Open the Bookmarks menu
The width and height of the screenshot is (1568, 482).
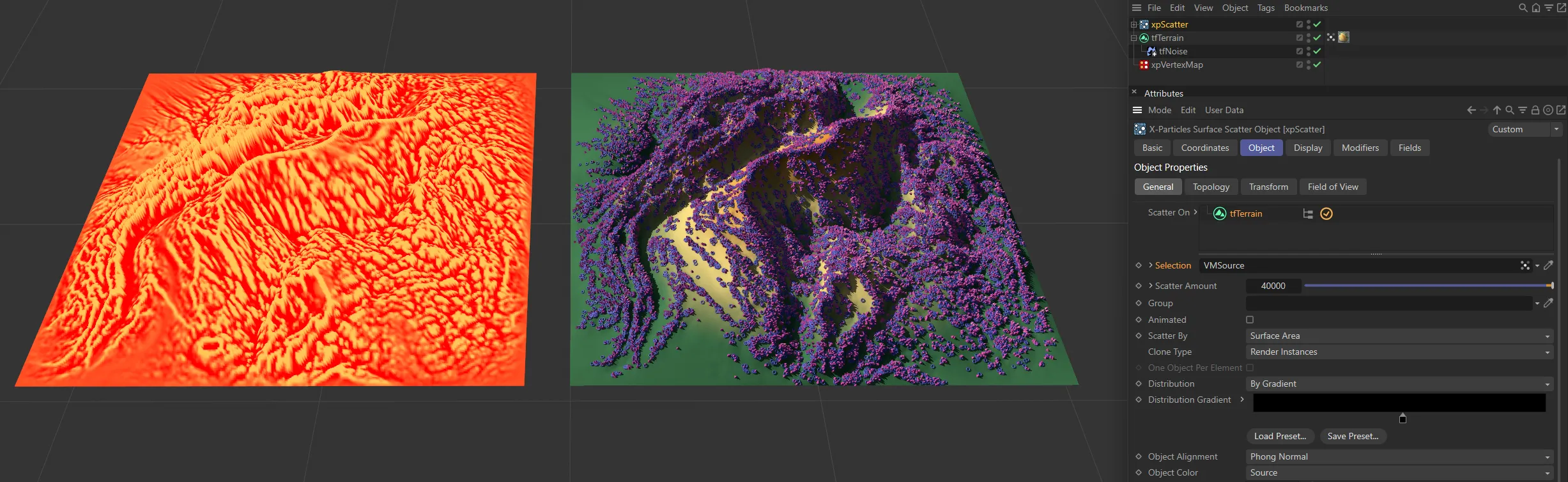pos(1306,8)
